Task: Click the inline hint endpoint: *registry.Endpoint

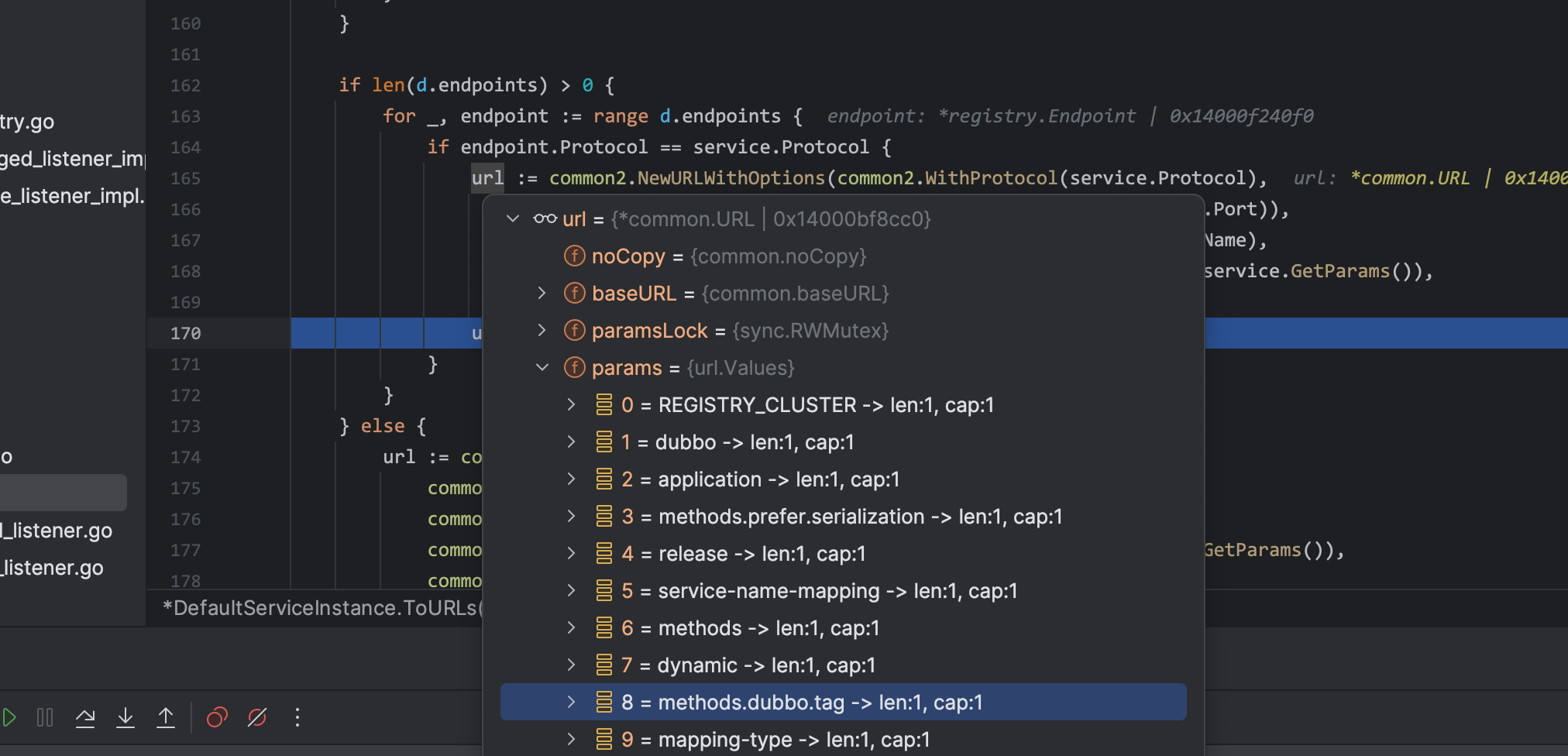Action: click(x=981, y=116)
